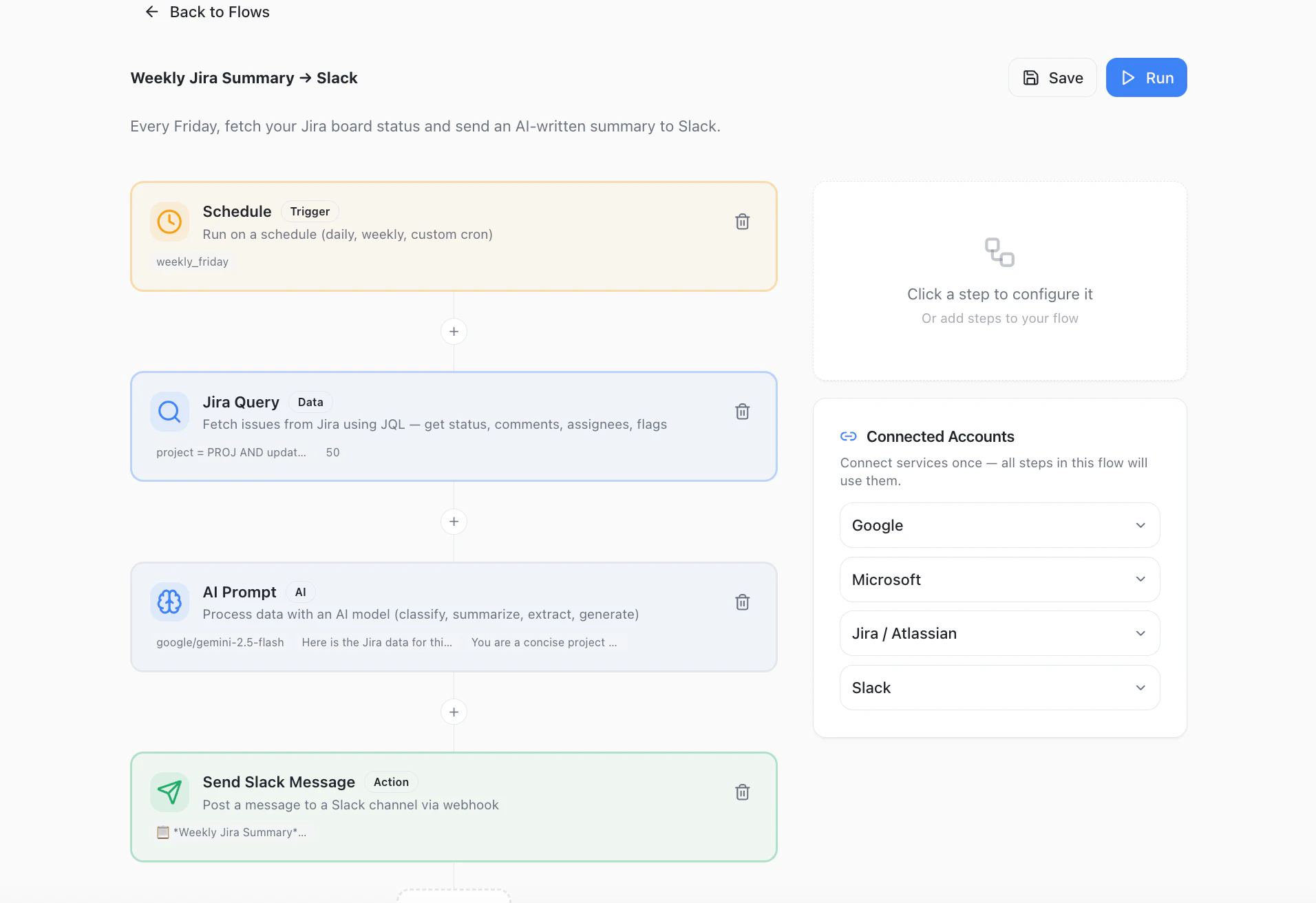The height and width of the screenshot is (903, 1316).
Task: Expand the Slack connected account
Action: click(999, 688)
